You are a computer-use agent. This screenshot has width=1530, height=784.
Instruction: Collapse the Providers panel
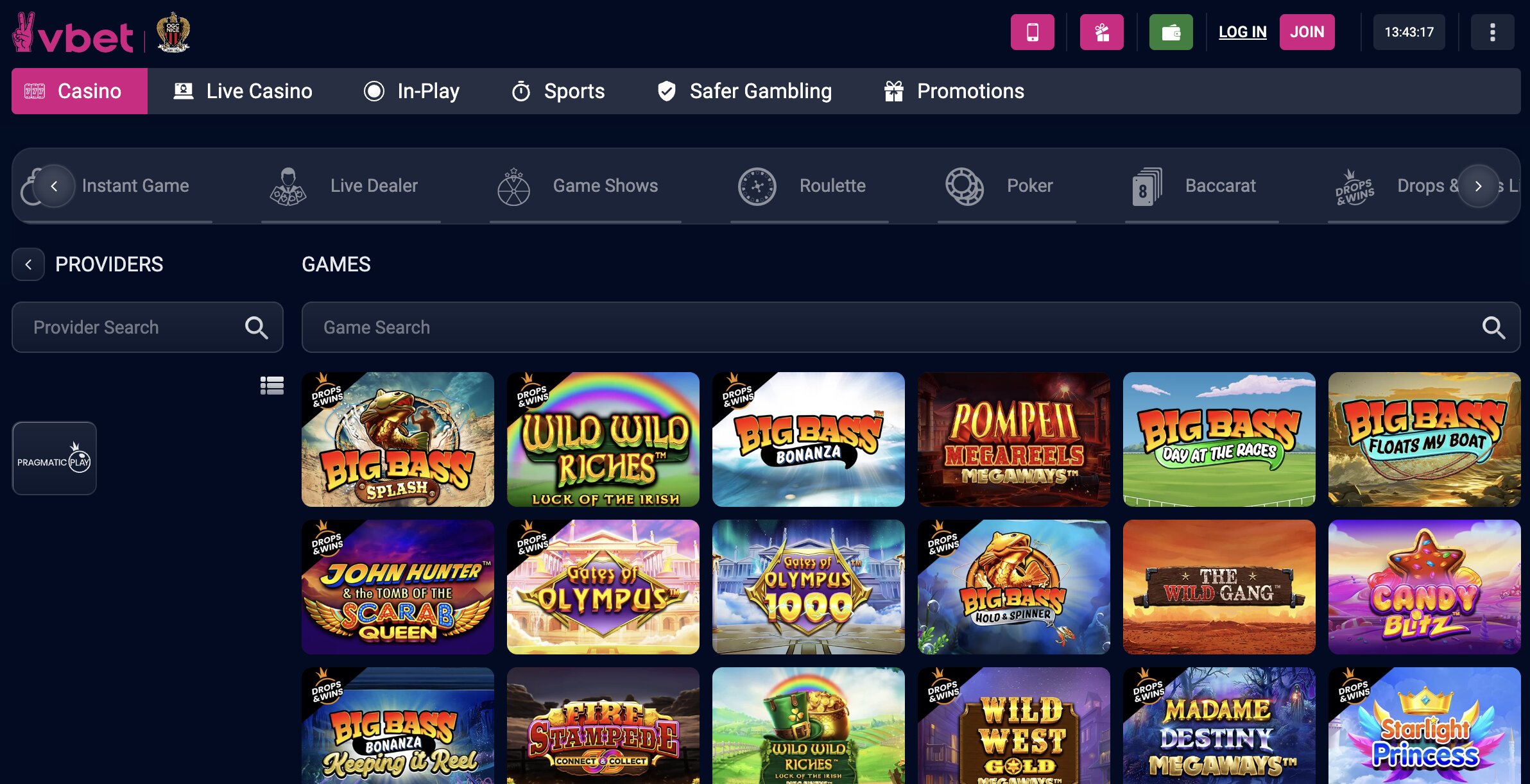(28, 264)
